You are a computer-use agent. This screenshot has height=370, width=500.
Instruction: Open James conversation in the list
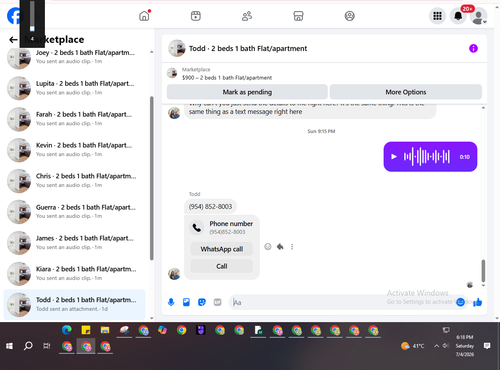point(74,243)
